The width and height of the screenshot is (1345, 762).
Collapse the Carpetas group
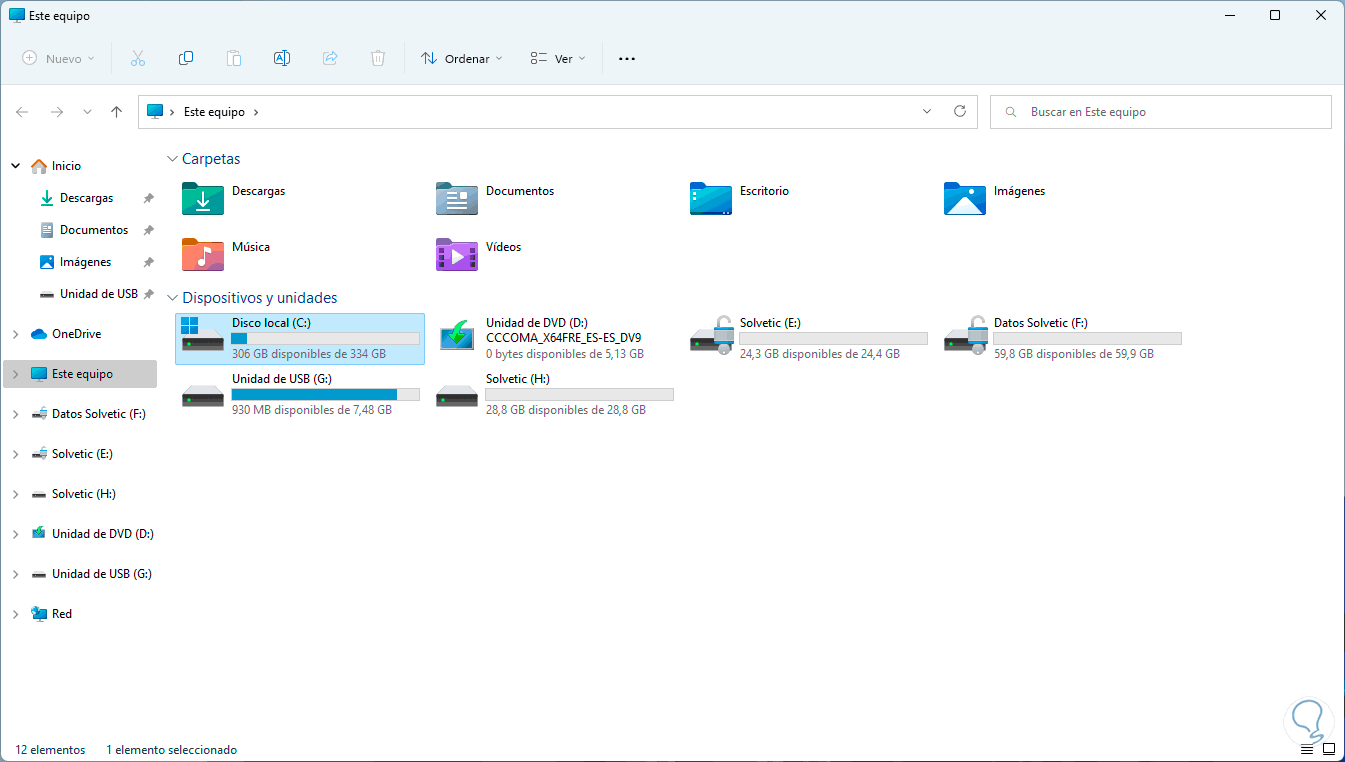point(173,159)
